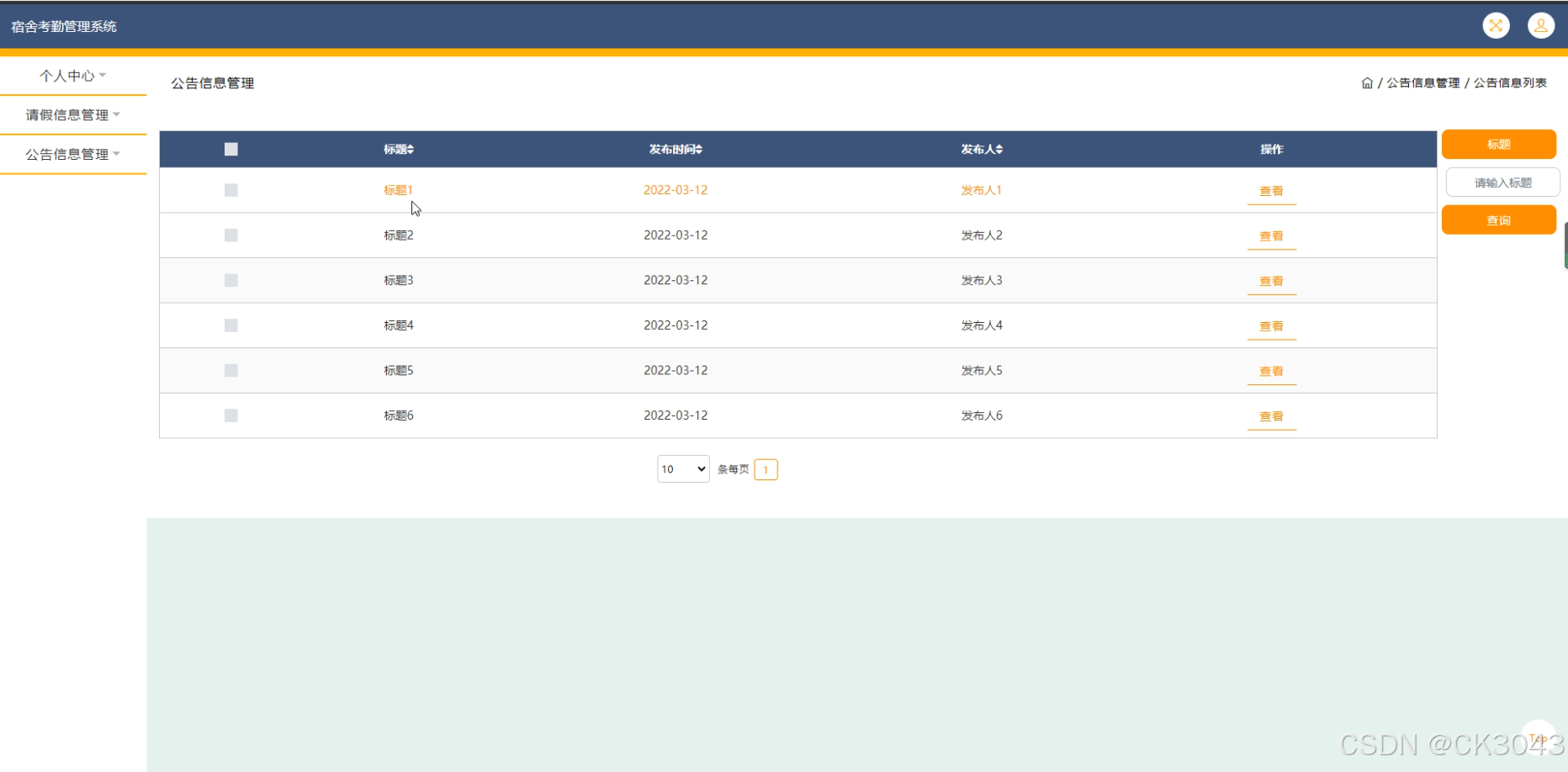The width and height of the screenshot is (1568, 772).
Task: Go to page 1 in pagination
Action: 765,469
